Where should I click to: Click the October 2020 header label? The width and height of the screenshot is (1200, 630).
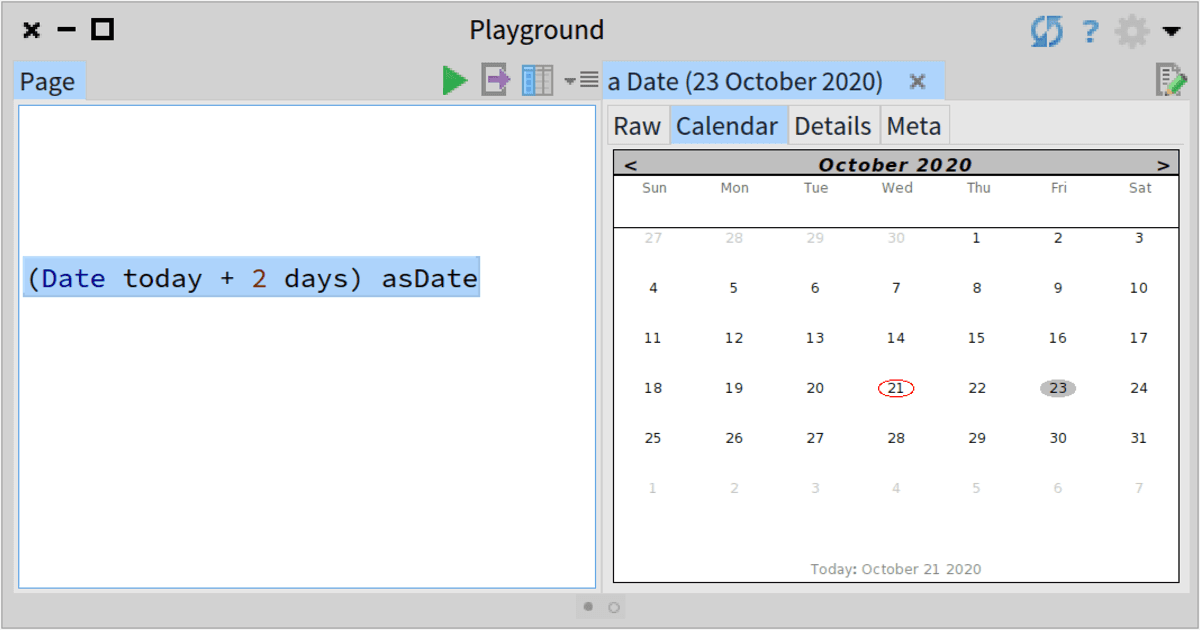(895, 163)
